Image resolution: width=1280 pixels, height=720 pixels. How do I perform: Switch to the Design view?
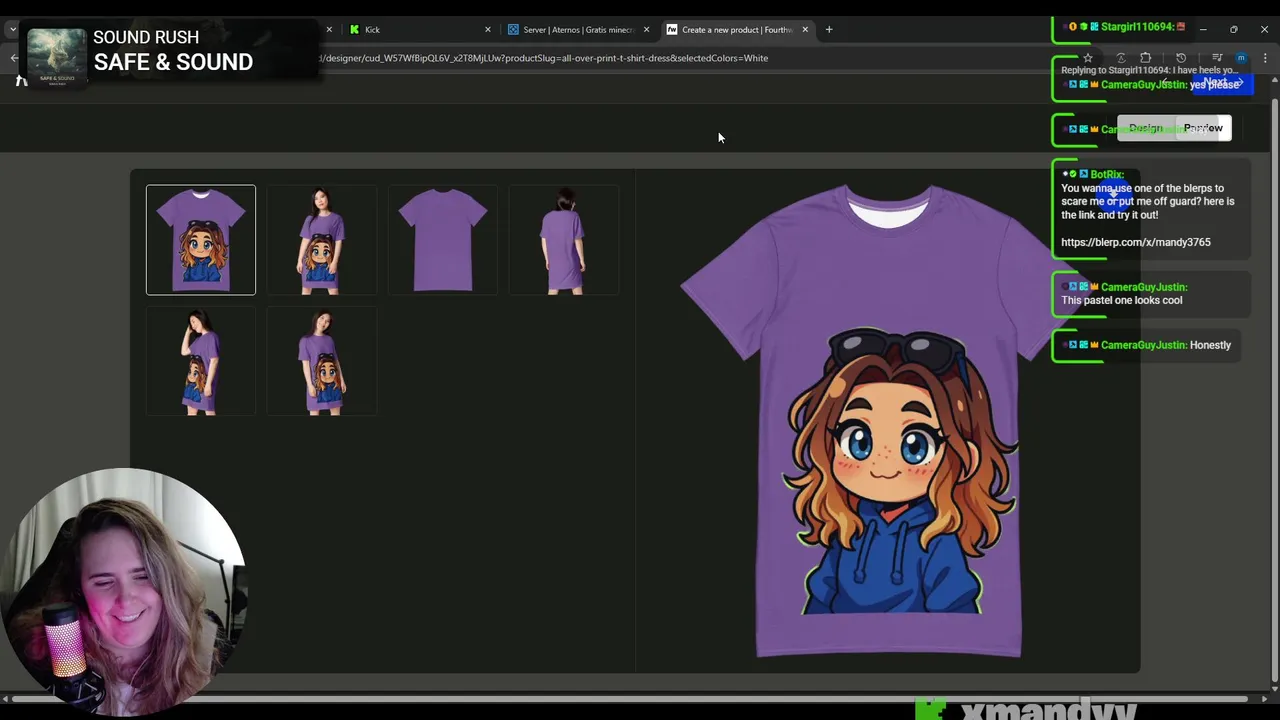[x=1146, y=128]
